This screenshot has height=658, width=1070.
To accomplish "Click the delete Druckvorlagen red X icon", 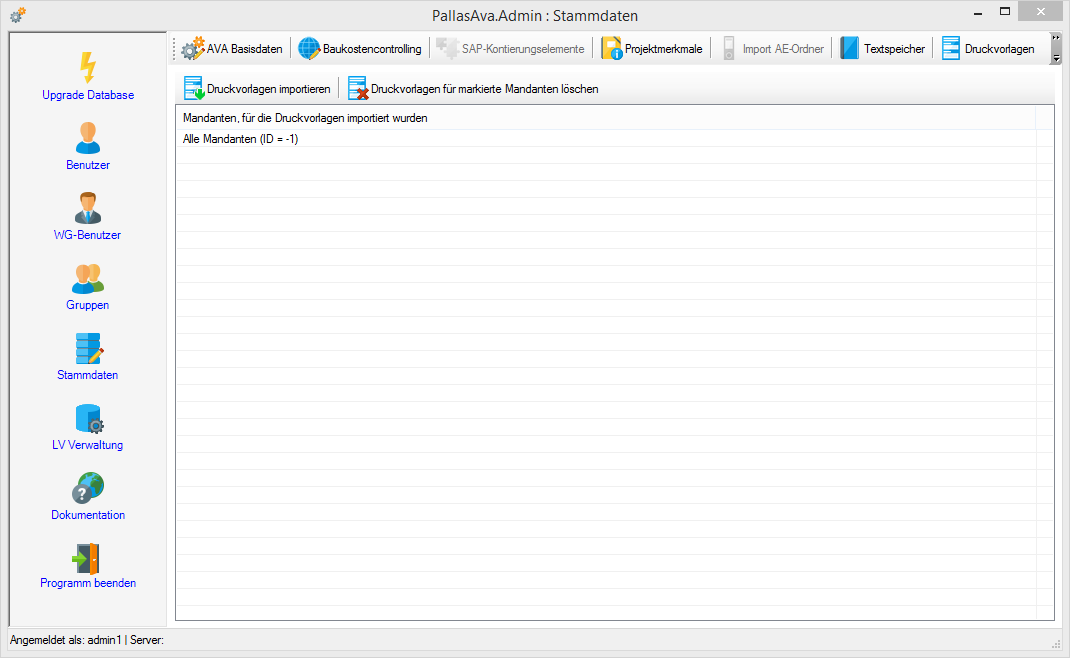I will [358, 89].
